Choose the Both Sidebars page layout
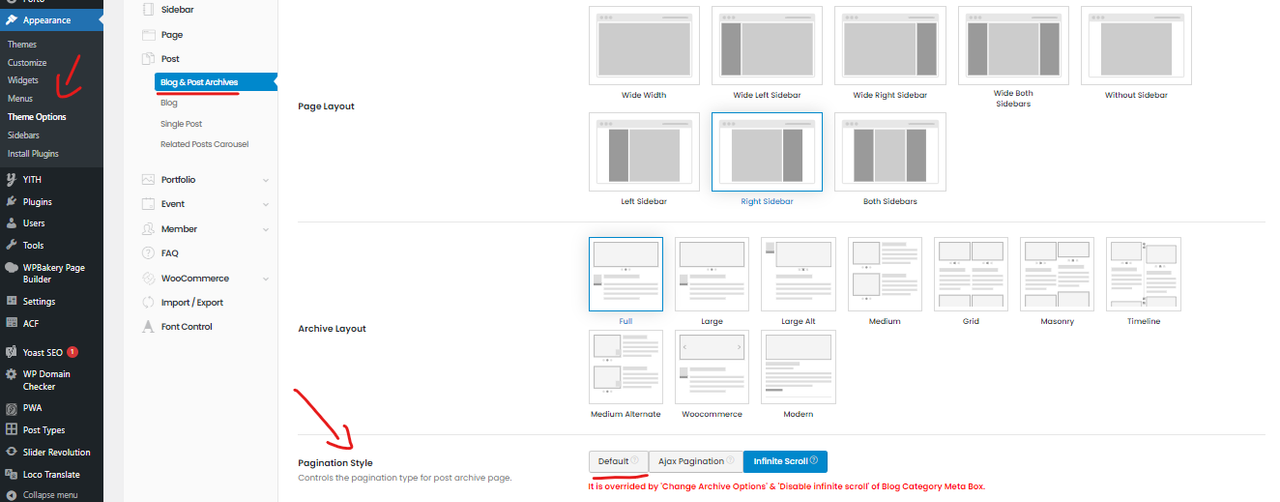The height and width of the screenshot is (502, 1280). coord(890,151)
